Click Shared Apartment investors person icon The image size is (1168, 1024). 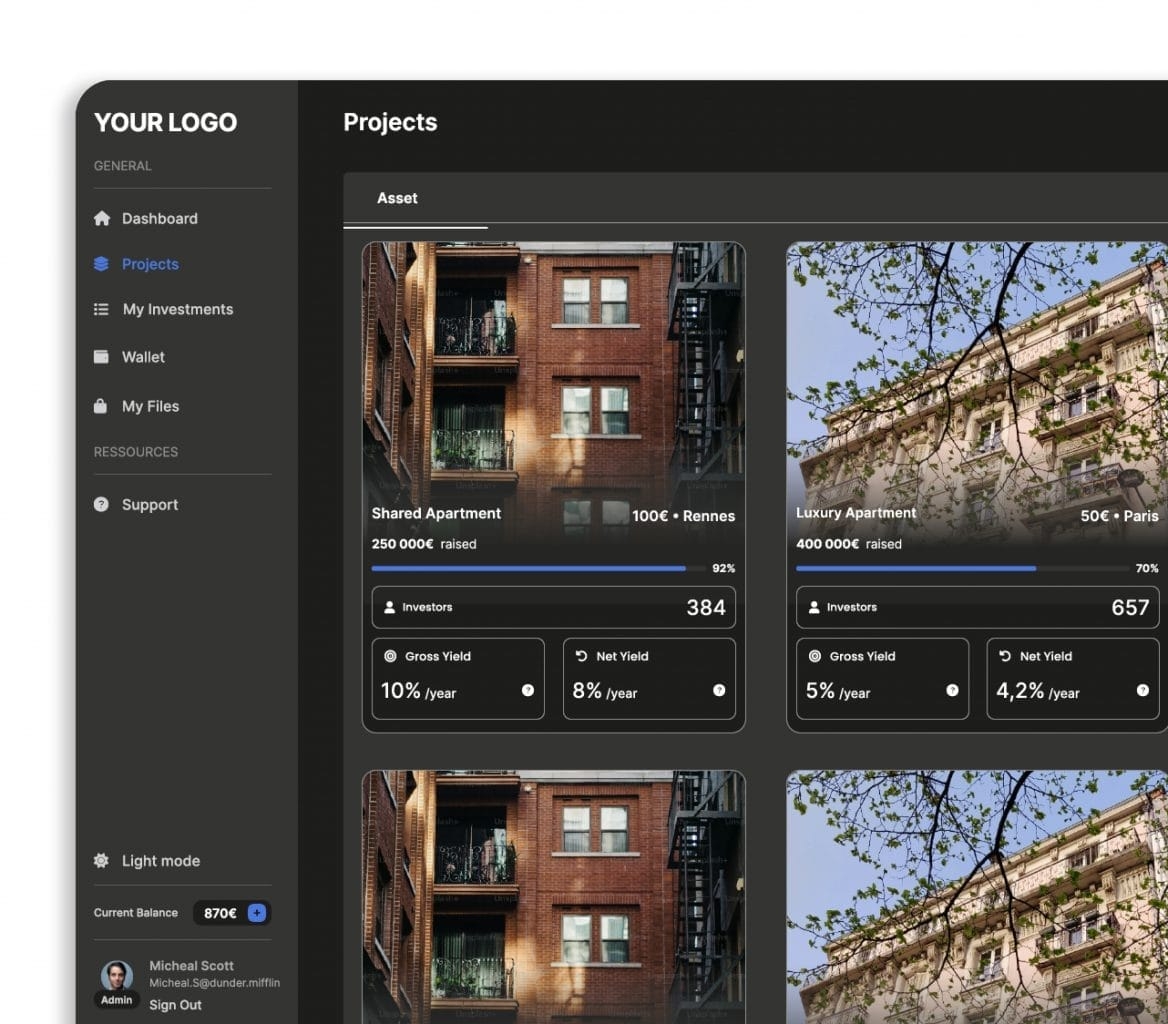389,607
